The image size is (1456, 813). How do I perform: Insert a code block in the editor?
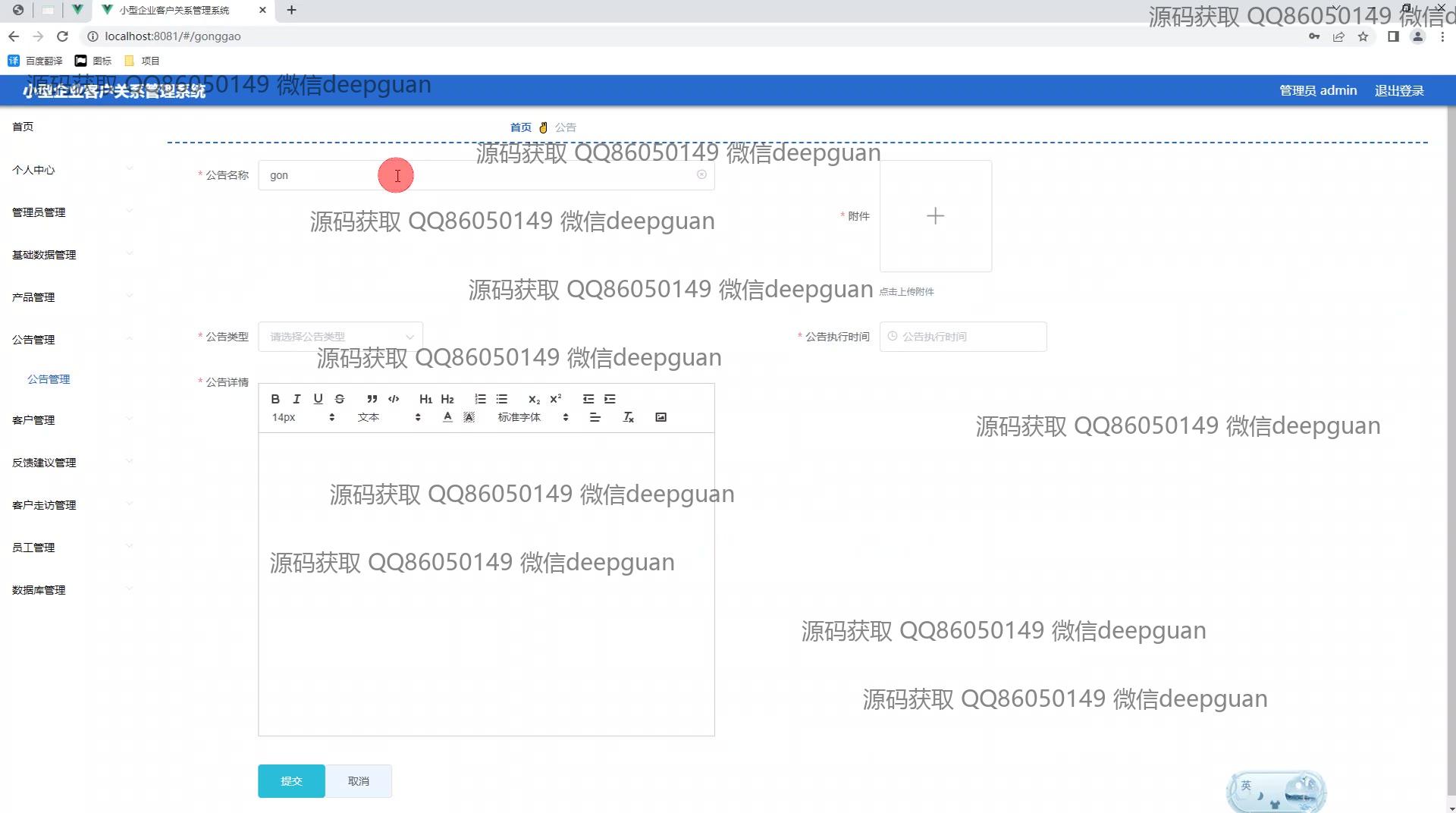(x=394, y=399)
